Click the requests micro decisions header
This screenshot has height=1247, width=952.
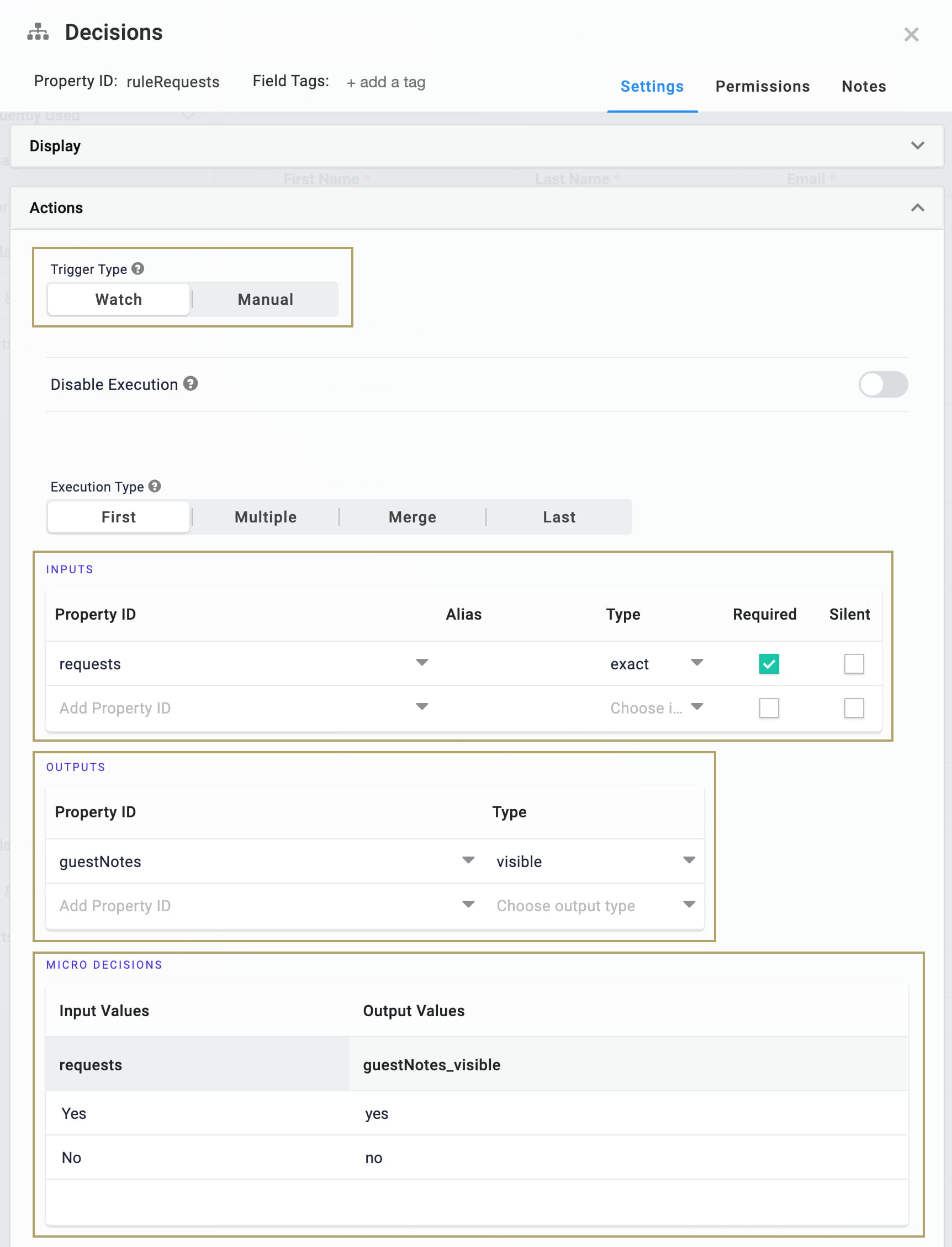coord(198,1065)
